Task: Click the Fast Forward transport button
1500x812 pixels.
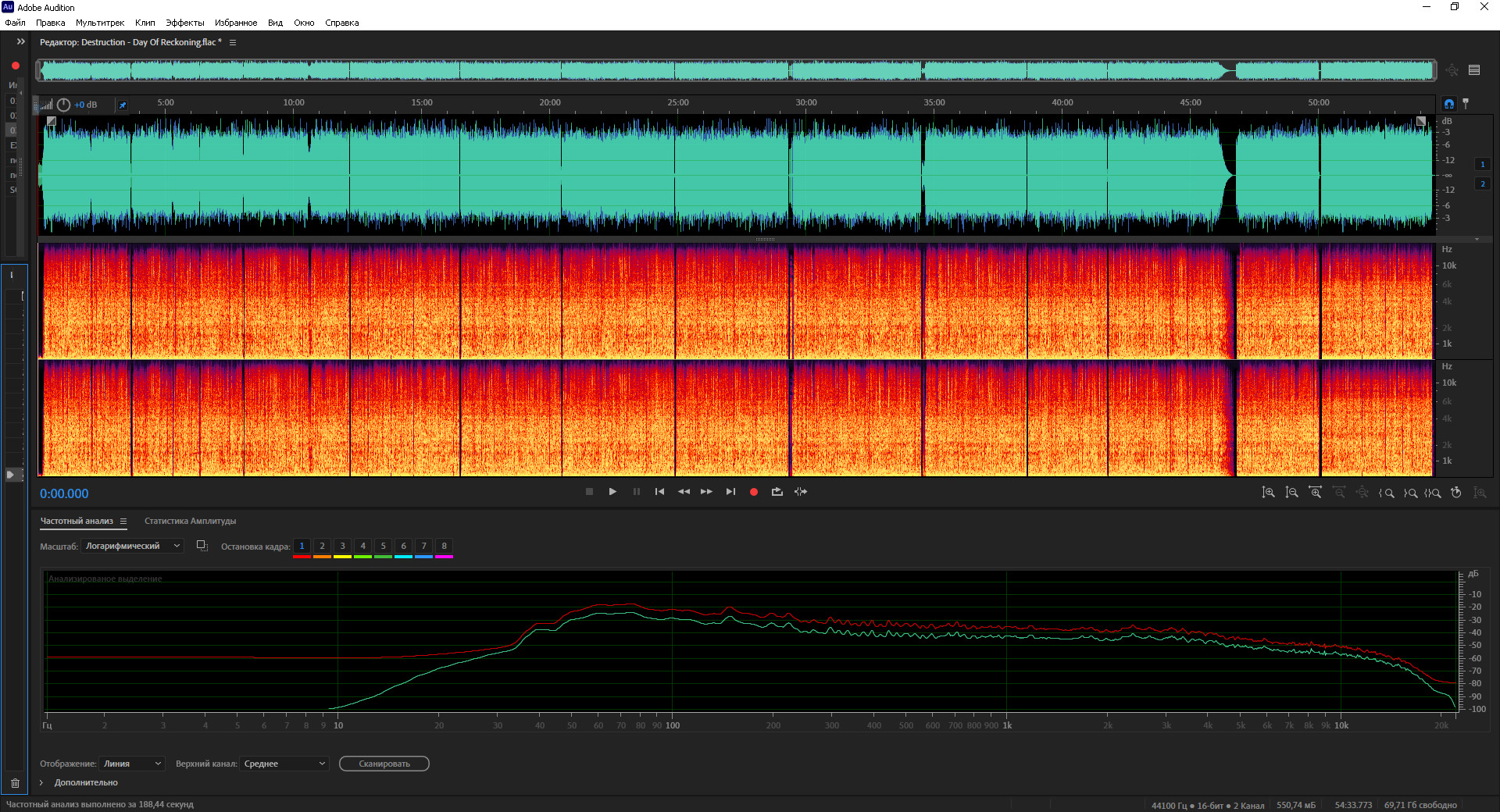Action: pyautogui.click(x=706, y=492)
